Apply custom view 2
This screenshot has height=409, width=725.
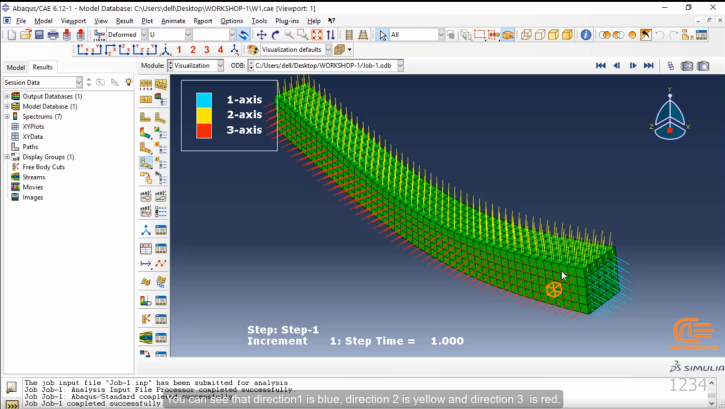[x=193, y=49]
